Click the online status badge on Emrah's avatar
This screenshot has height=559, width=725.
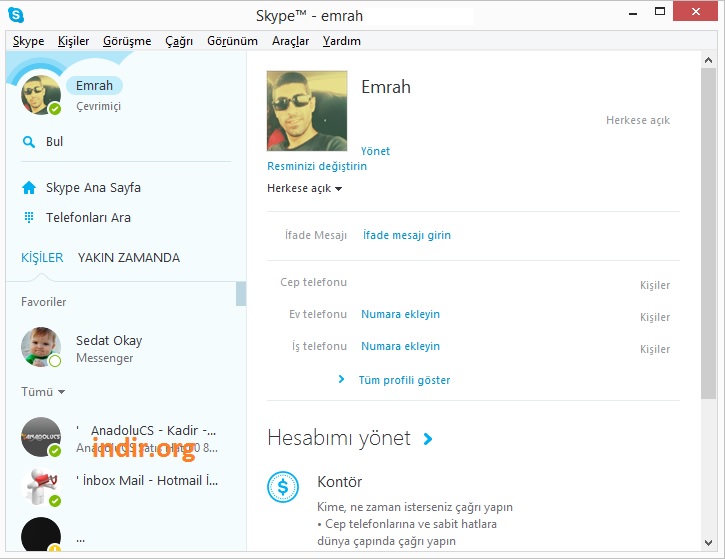55,109
